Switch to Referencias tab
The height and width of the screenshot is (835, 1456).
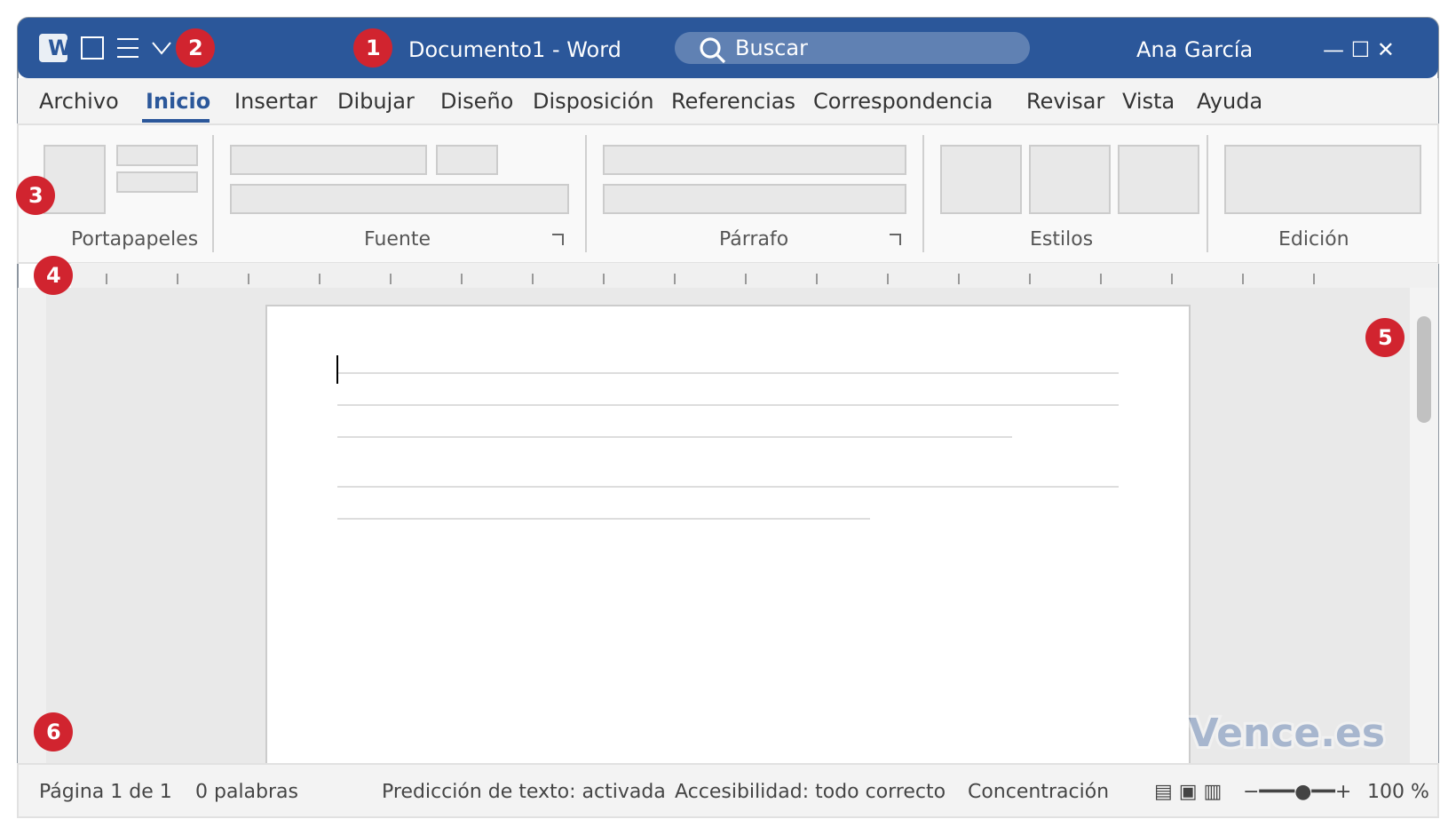point(733,101)
